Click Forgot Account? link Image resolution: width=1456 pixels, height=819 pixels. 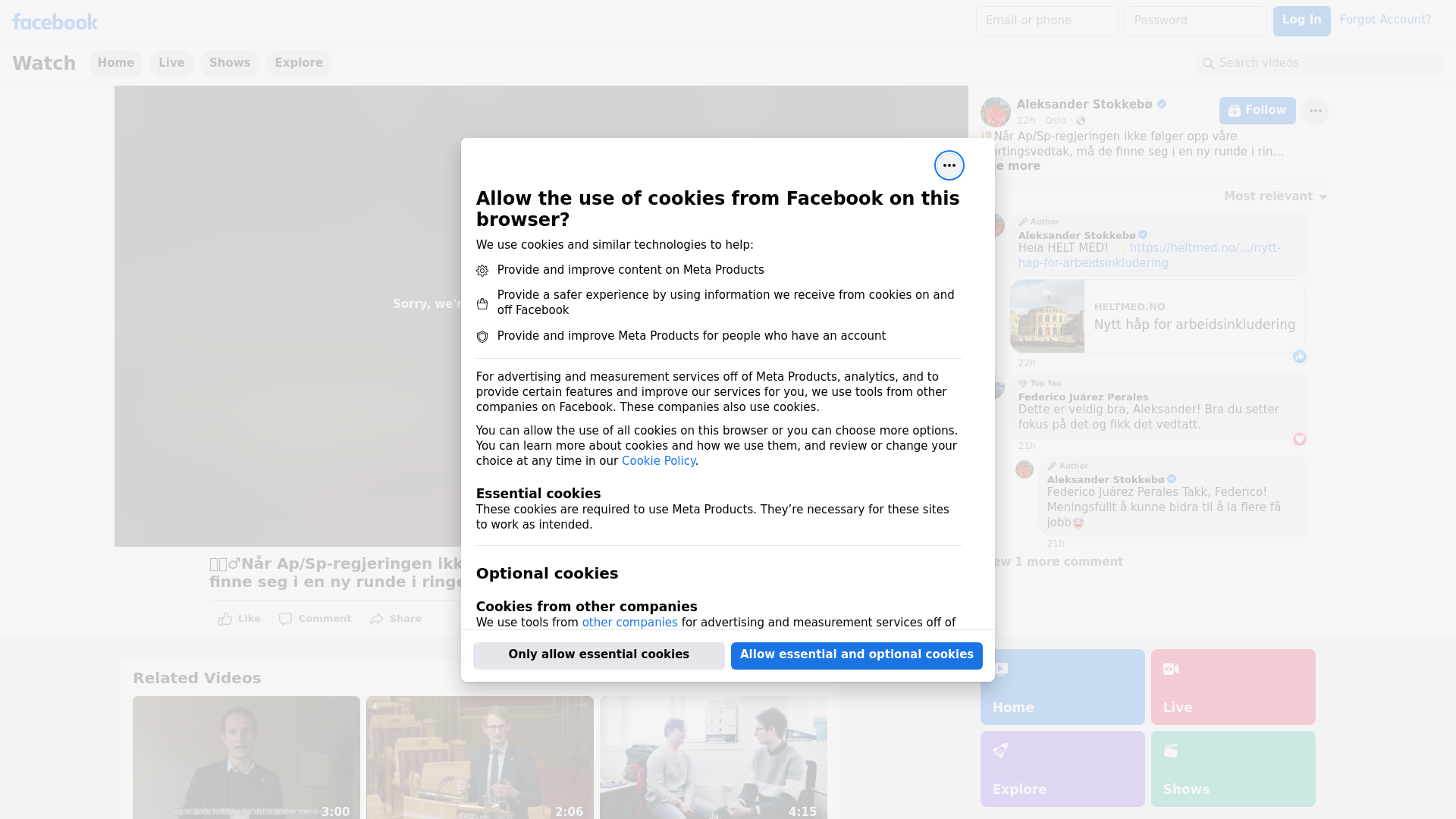click(x=1385, y=20)
